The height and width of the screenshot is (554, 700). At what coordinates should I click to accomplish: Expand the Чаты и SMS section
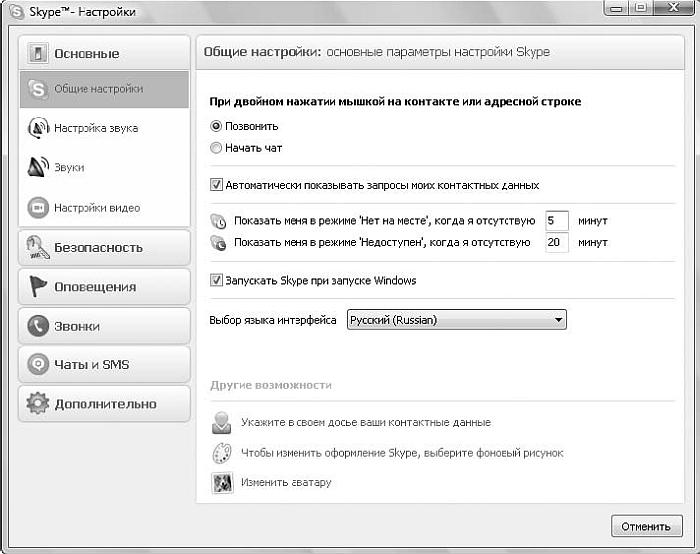[104, 365]
